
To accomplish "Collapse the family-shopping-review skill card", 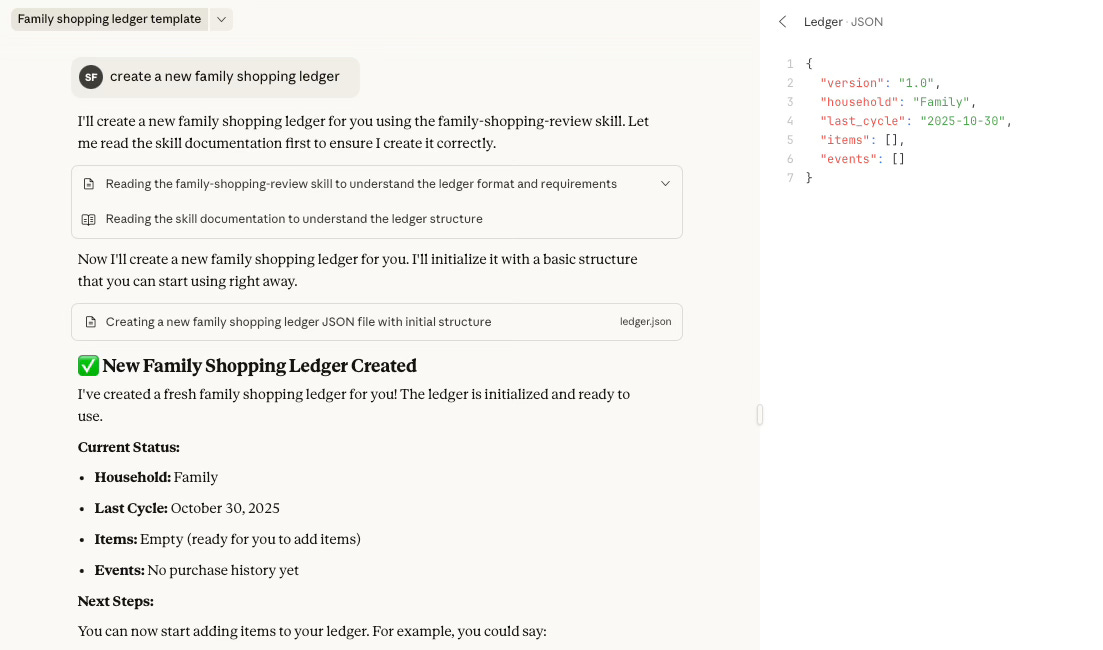I will click(x=665, y=183).
